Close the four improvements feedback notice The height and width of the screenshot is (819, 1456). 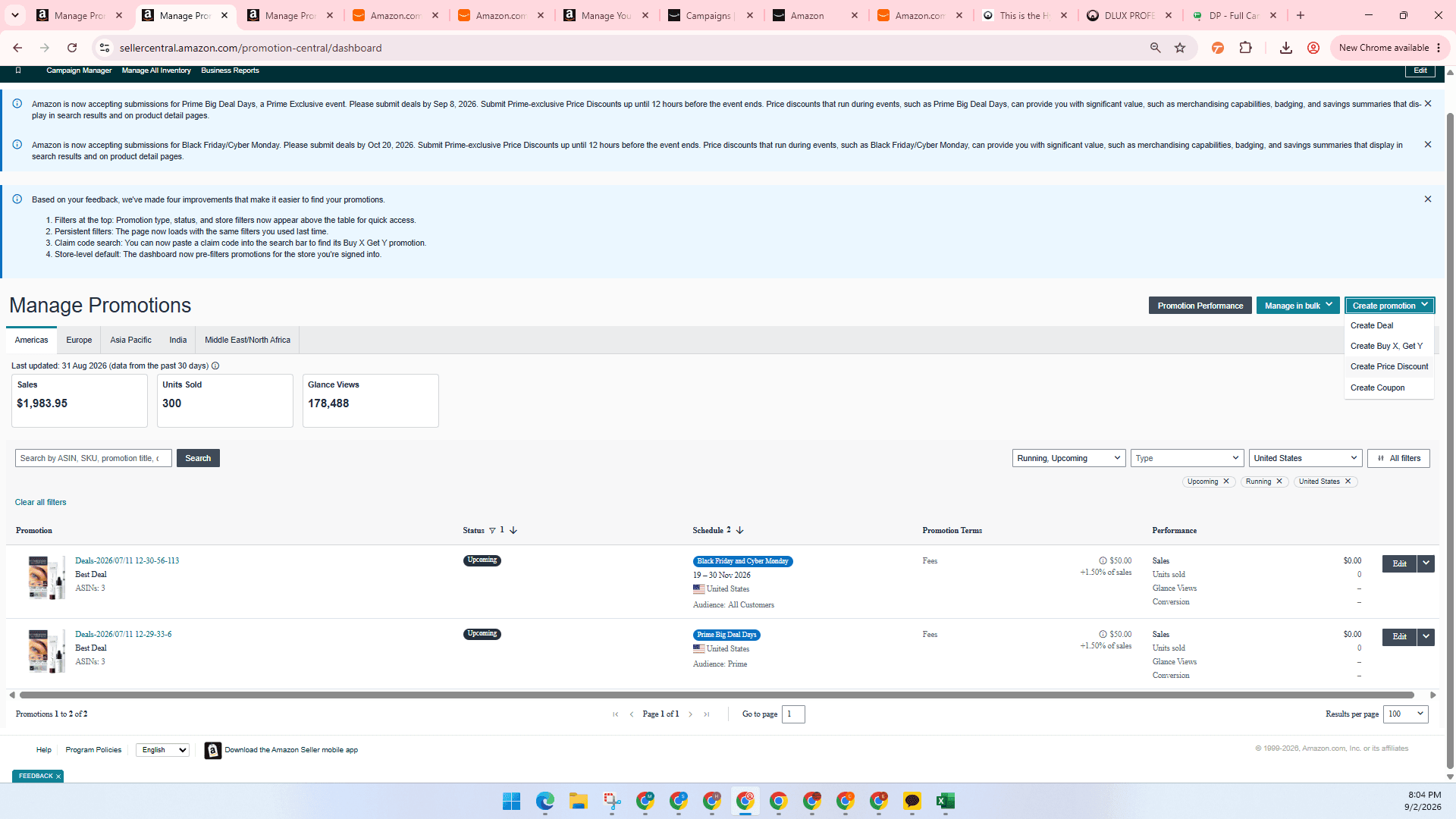click(1428, 199)
